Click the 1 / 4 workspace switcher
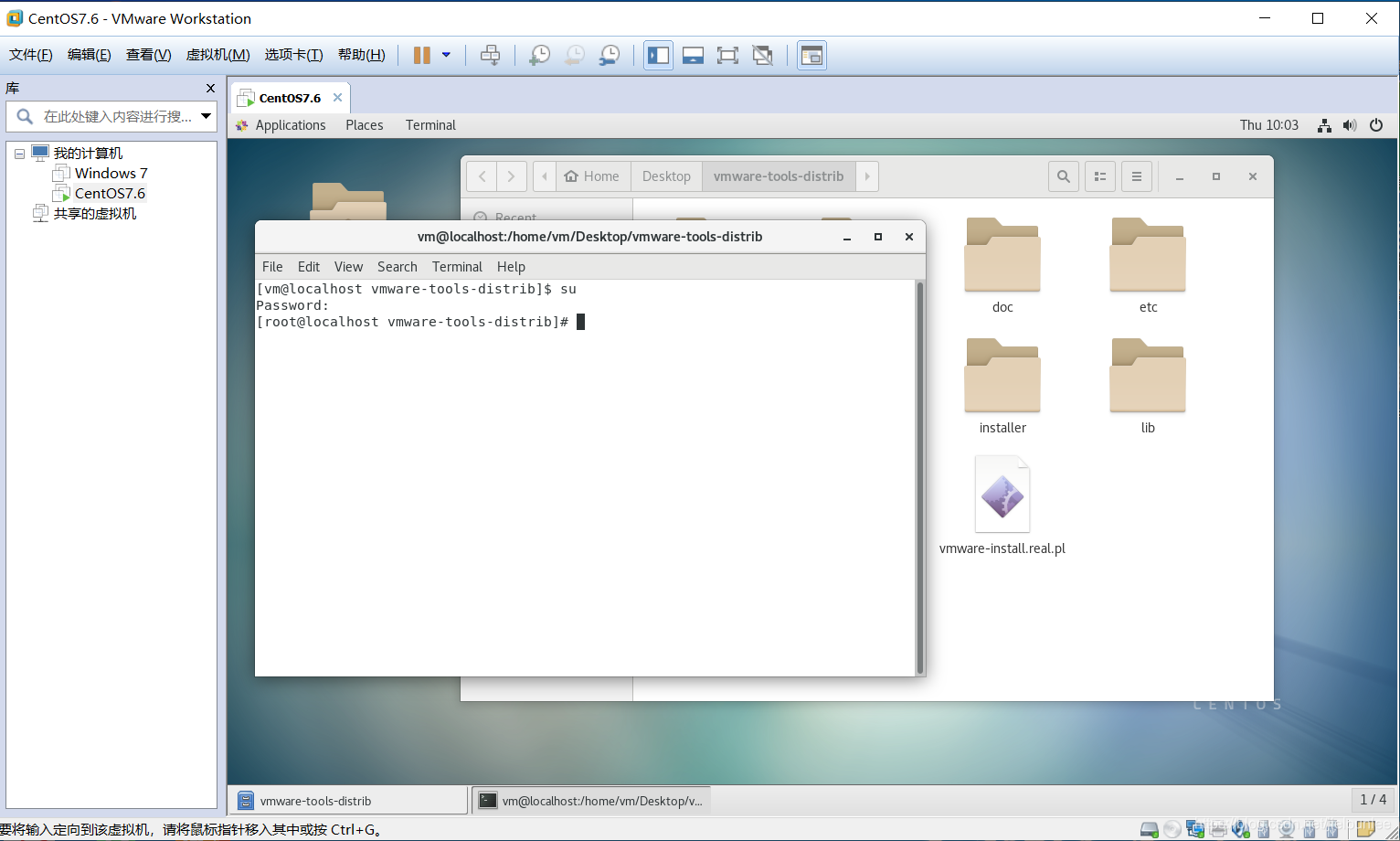This screenshot has width=1400, height=841. click(1373, 800)
